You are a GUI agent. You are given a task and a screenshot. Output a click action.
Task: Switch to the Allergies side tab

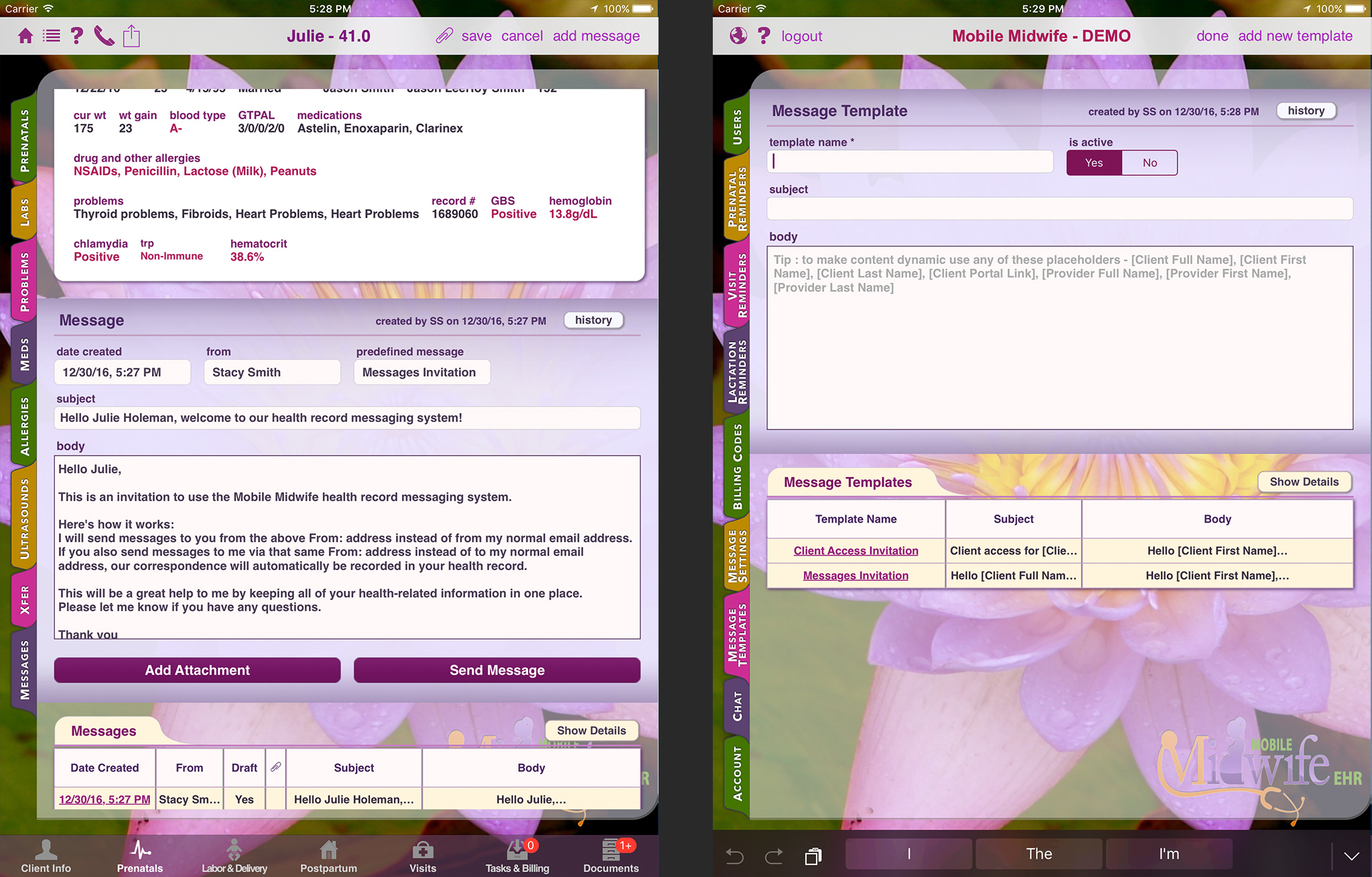tap(24, 426)
